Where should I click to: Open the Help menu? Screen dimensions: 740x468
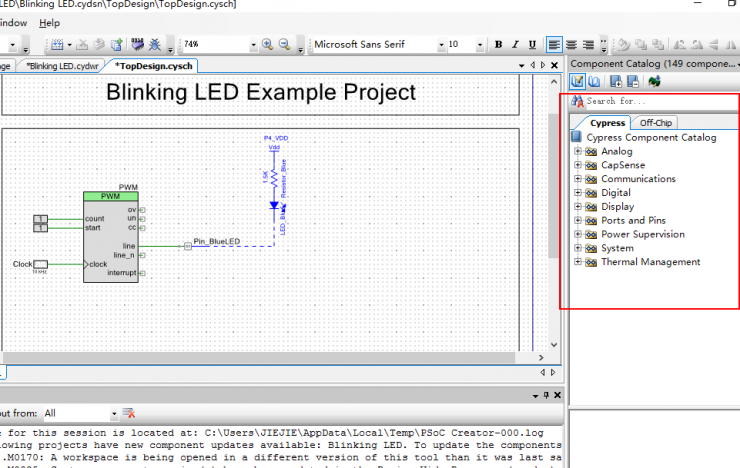(x=49, y=23)
